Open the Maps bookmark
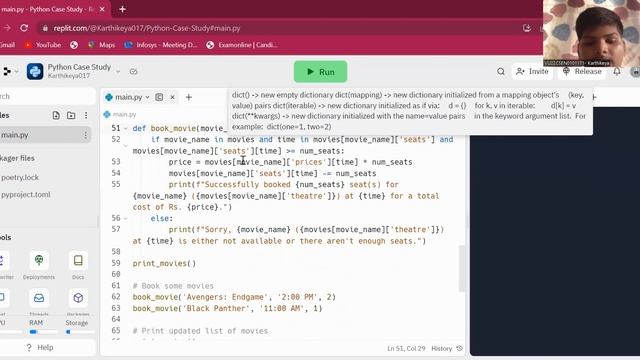This screenshot has width=640, height=360. point(102,45)
